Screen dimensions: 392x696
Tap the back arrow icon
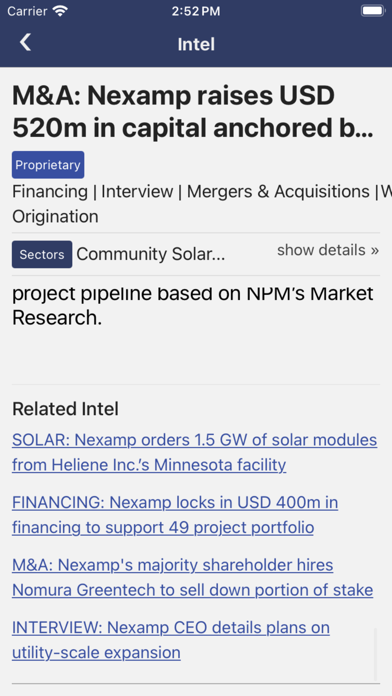coord(25,43)
